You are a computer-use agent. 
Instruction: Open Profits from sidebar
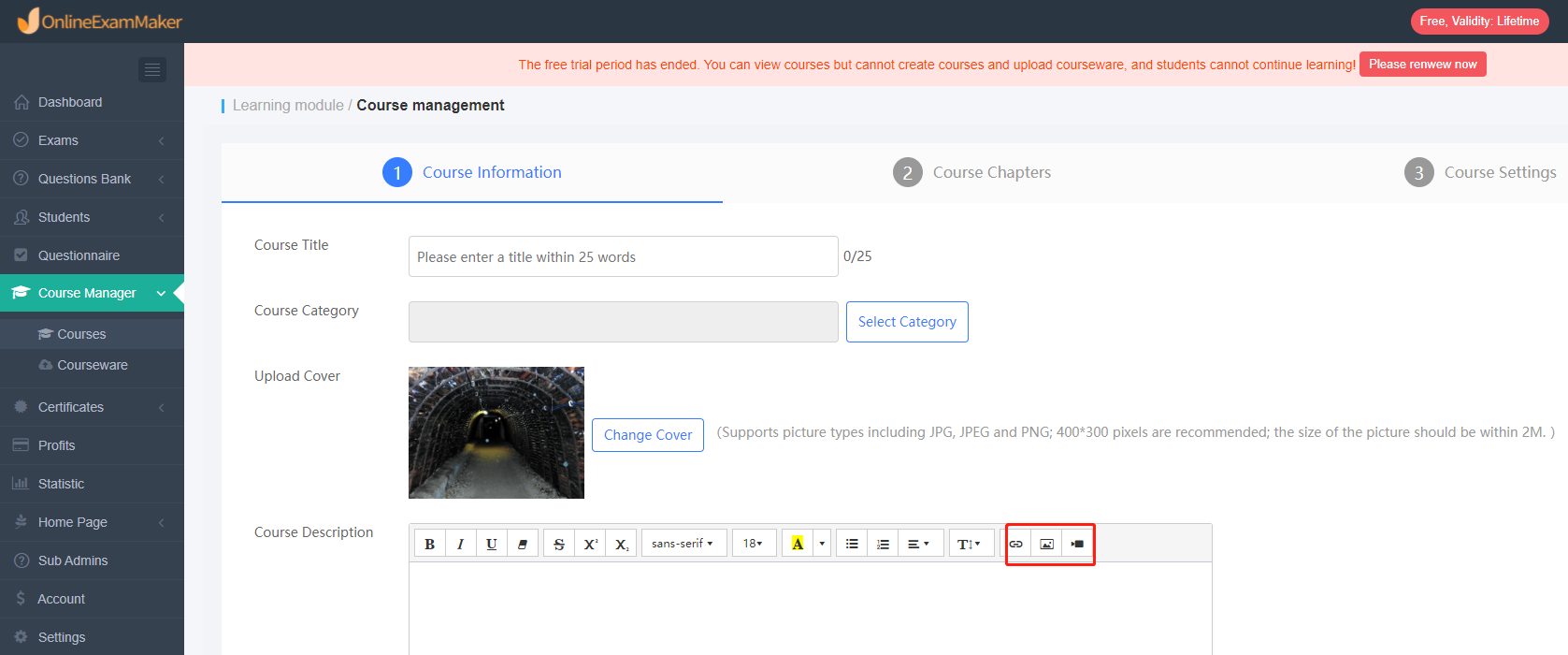(92, 445)
